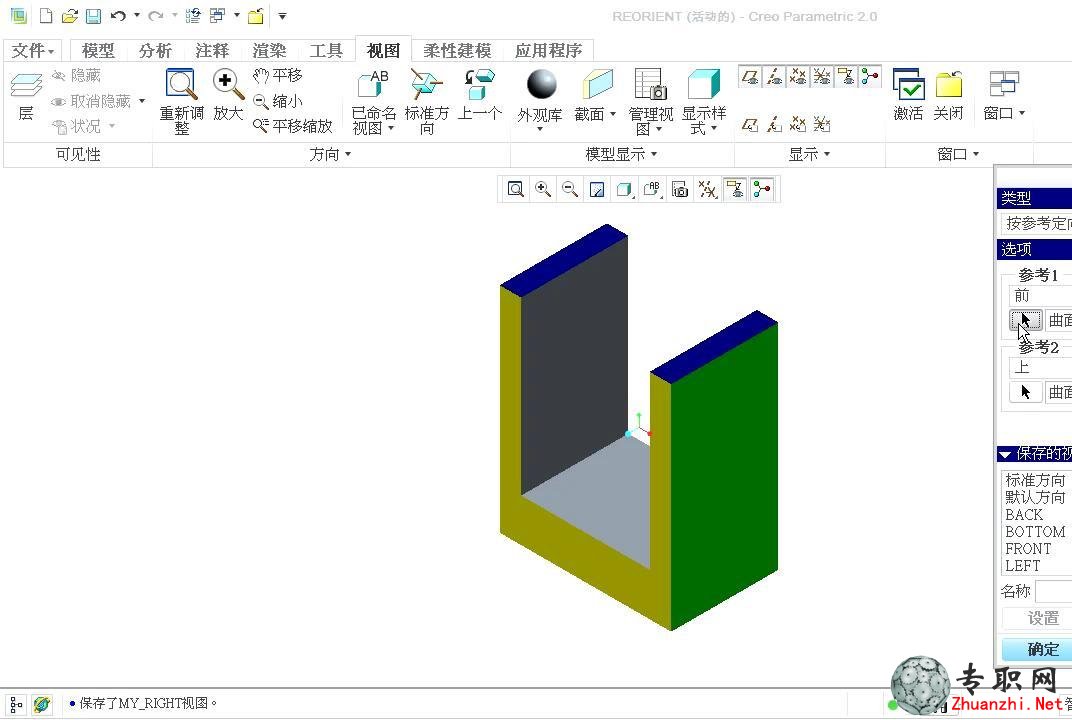1072x720 pixels.
Task: Click the browser globe icon in status bar
Action: pos(42,704)
